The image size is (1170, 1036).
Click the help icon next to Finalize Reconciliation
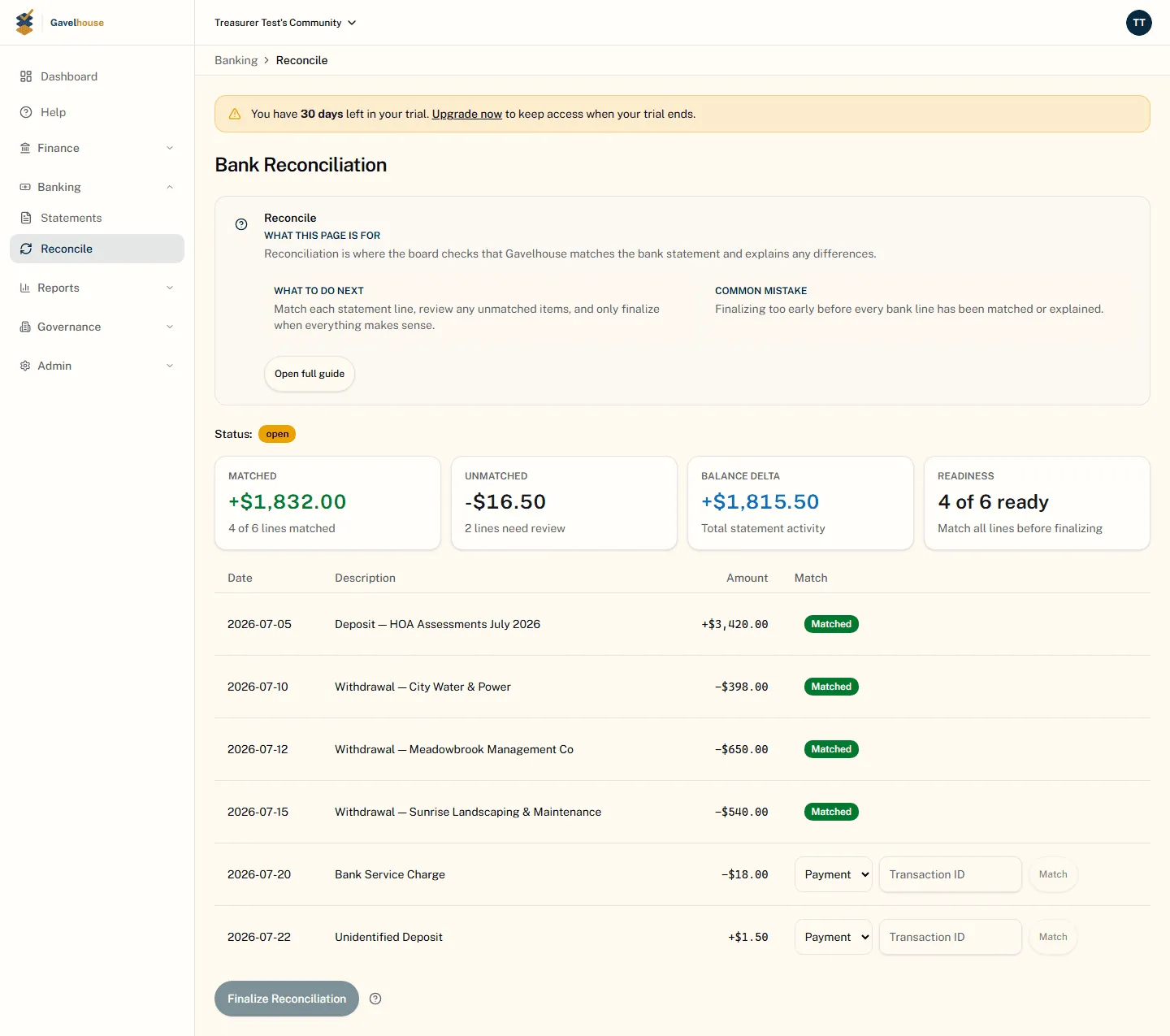375,999
